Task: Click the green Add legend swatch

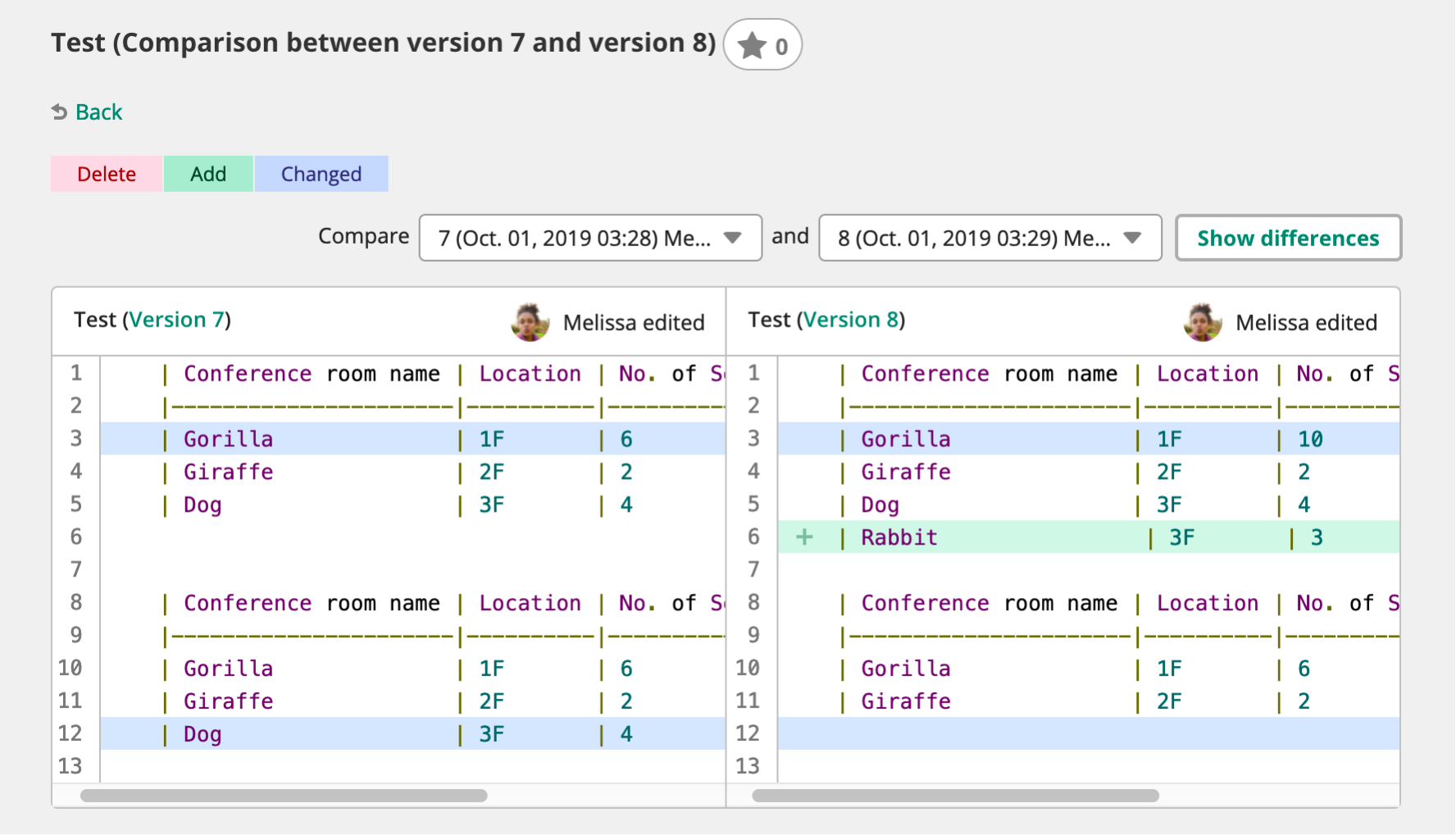Action: pos(208,174)
